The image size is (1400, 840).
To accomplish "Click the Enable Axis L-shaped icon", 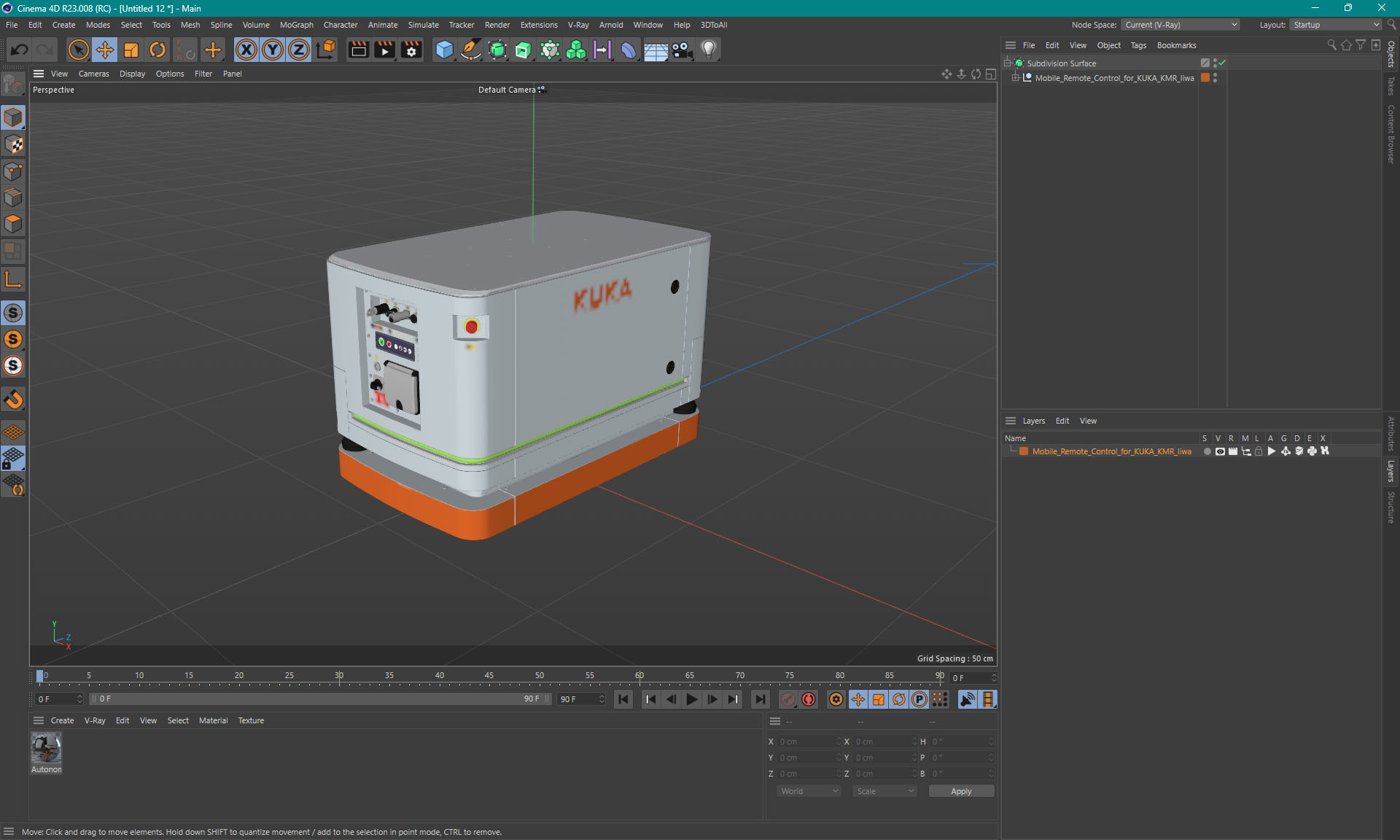I will [x=13, y=279].
